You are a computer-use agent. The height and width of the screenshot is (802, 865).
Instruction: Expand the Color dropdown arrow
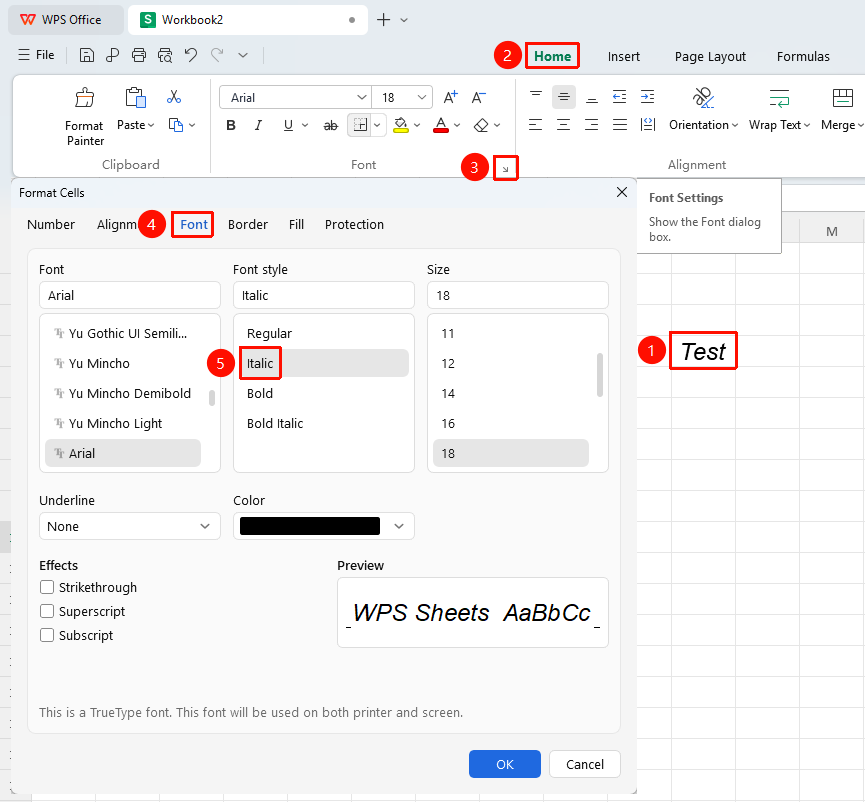(x=399, y=526)
